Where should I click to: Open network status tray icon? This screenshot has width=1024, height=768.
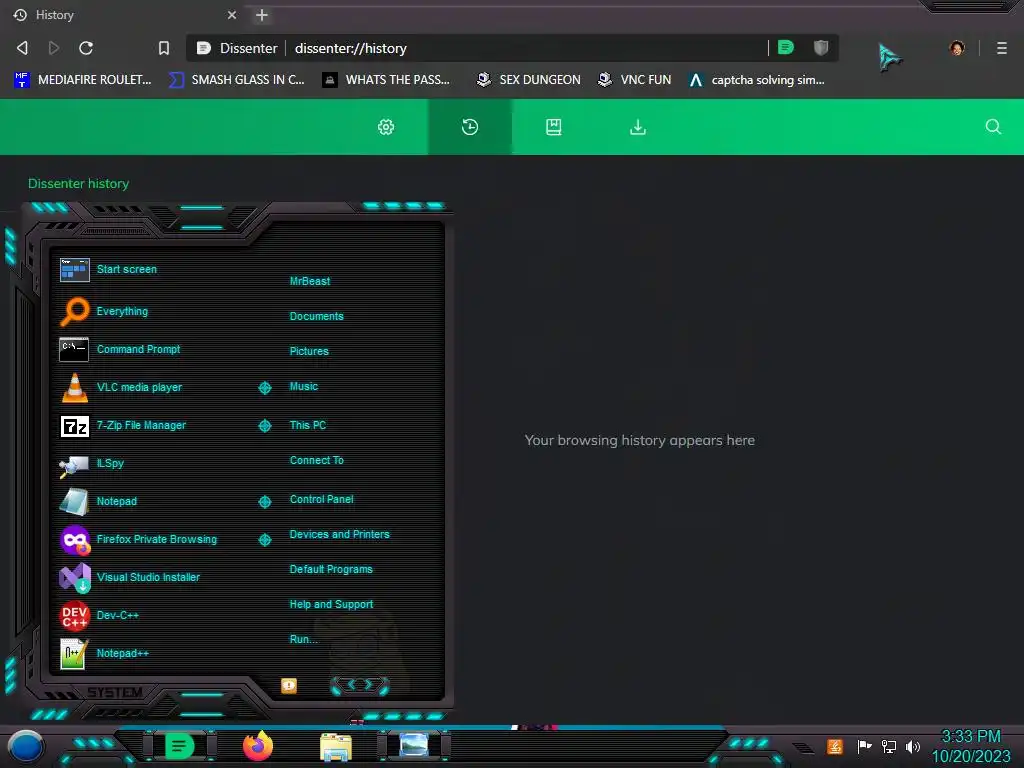889,746
